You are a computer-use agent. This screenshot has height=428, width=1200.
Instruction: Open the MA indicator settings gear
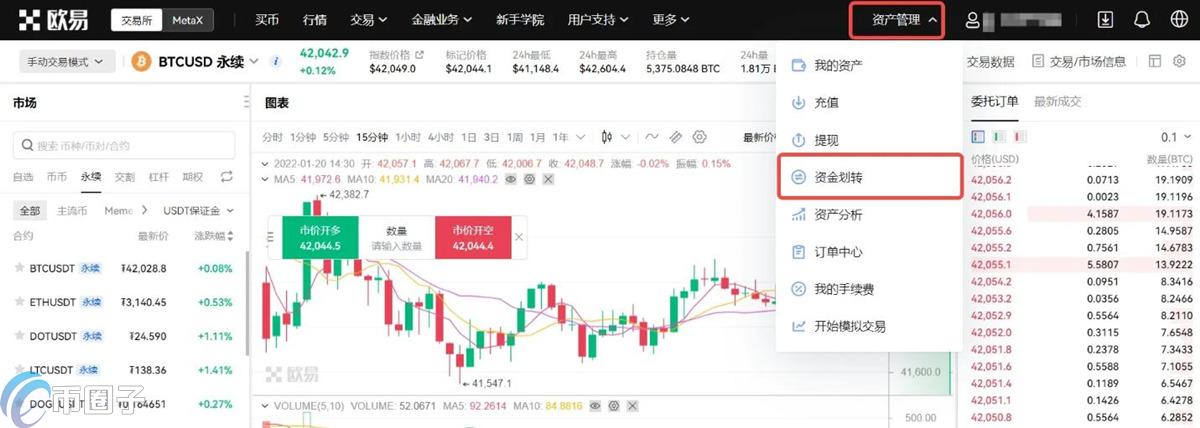pyautogui.click(x=529, y=178)
